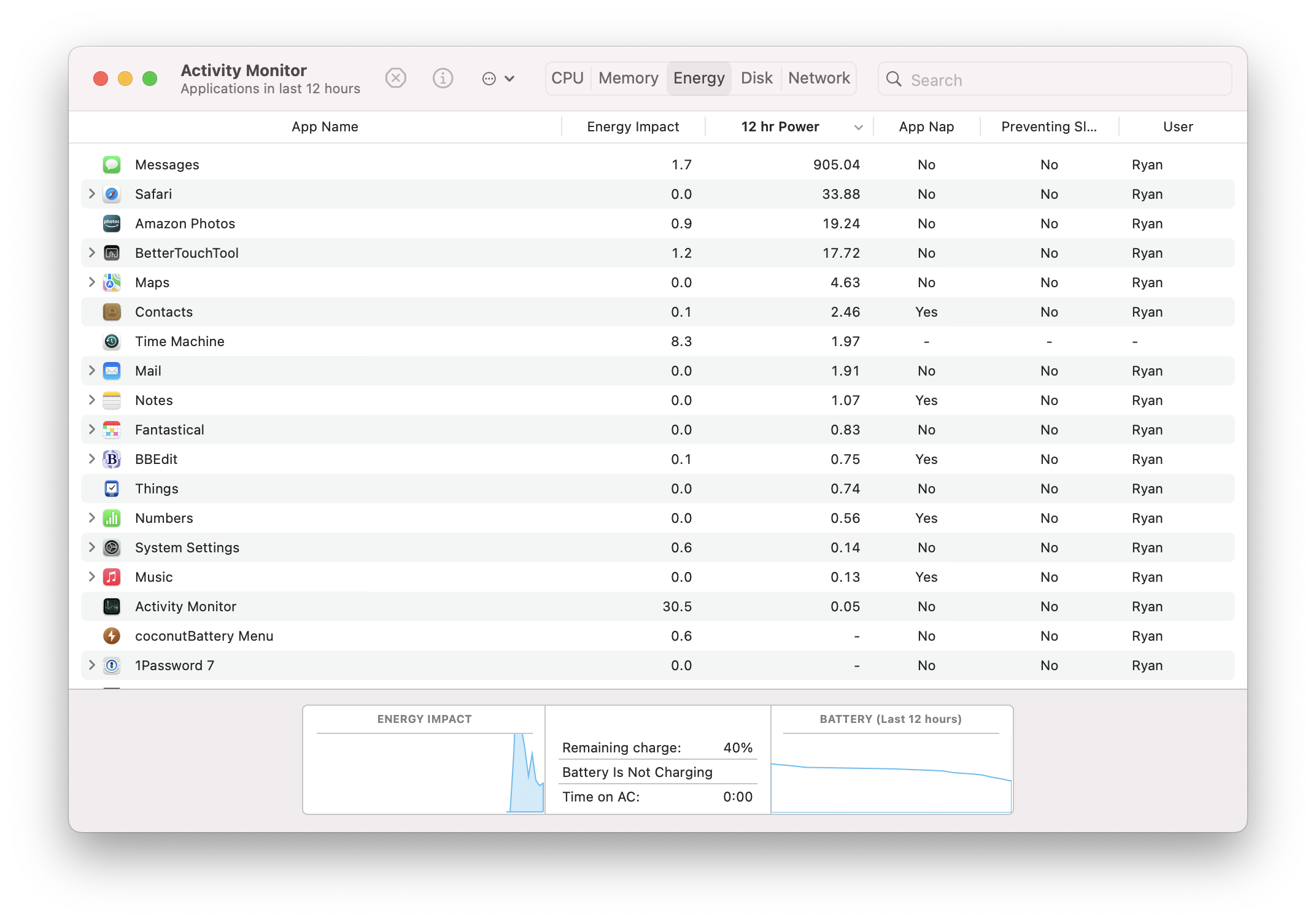Click the coconutBattery Menu icon
The height and width of the screenshot is (923, 1316).
112,636
